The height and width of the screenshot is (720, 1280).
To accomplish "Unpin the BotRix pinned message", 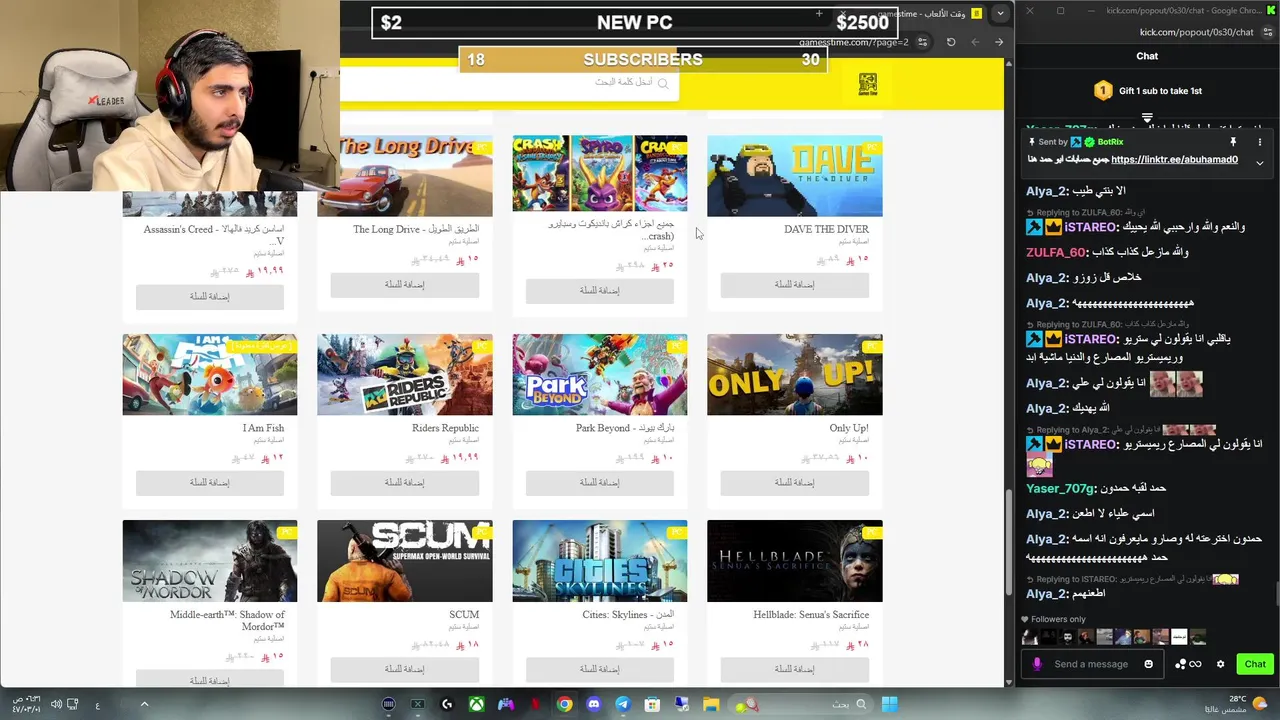I will point(1233,142).
